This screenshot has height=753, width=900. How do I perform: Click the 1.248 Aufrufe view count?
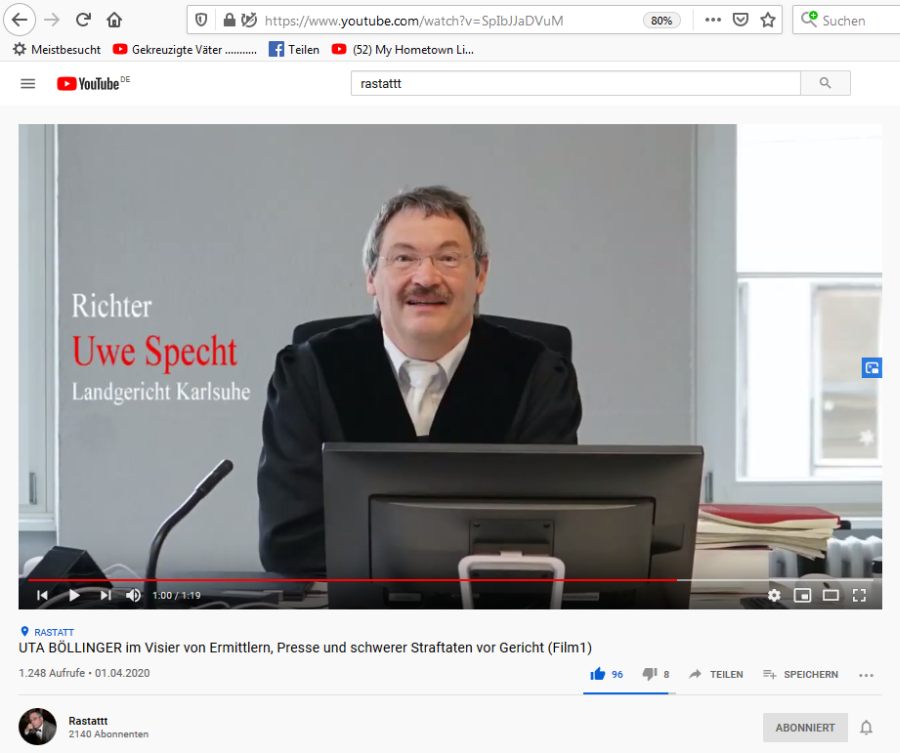click(52, 673)
